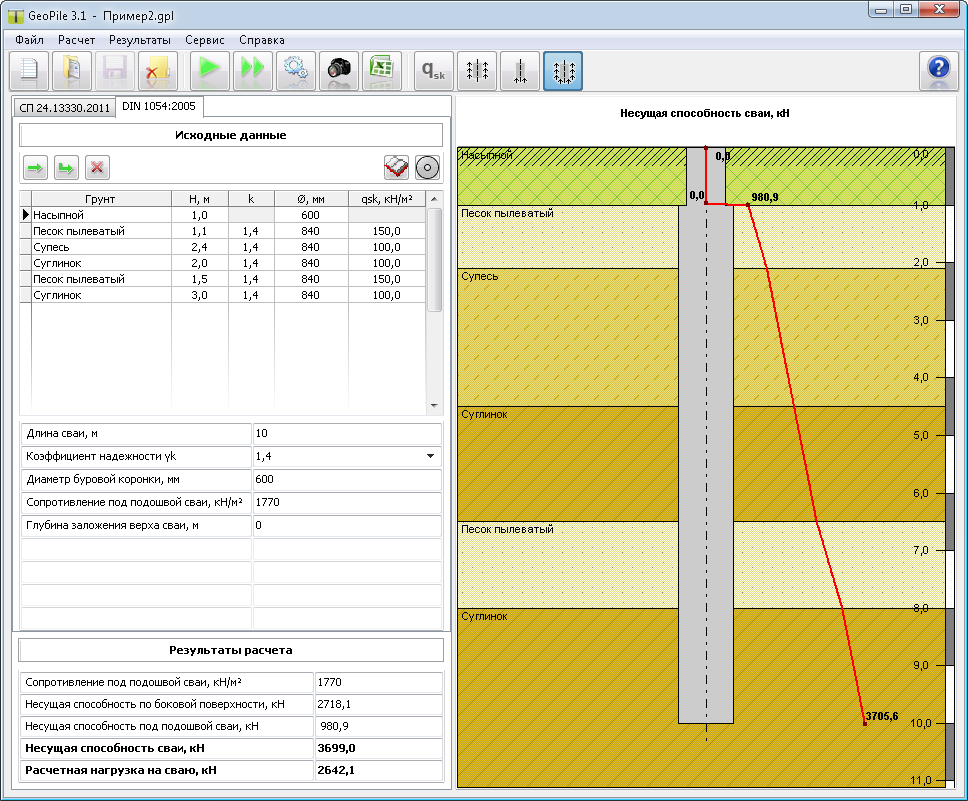
Task: Take a snapshot using the camera icon
Action: [339, 71]
